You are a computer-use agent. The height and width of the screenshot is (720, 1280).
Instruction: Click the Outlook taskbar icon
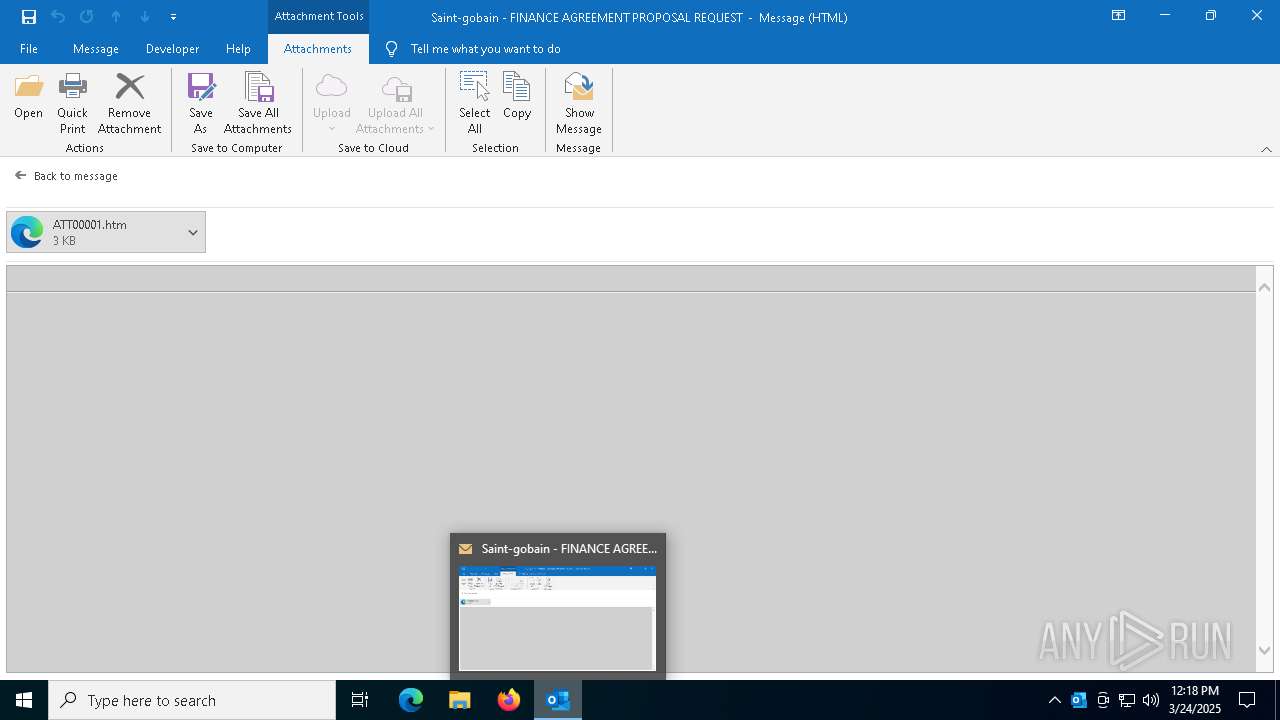(x=558, y=700)
